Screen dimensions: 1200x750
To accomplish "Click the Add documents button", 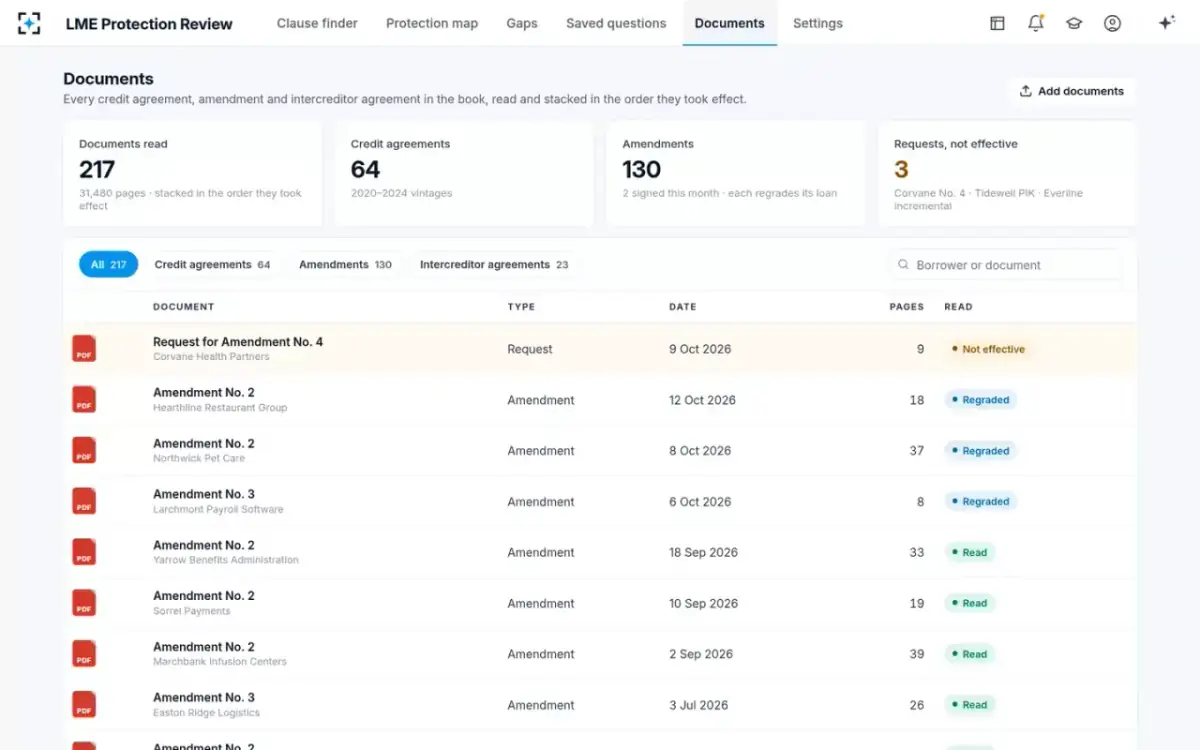I will click(x=1071, y=91).
